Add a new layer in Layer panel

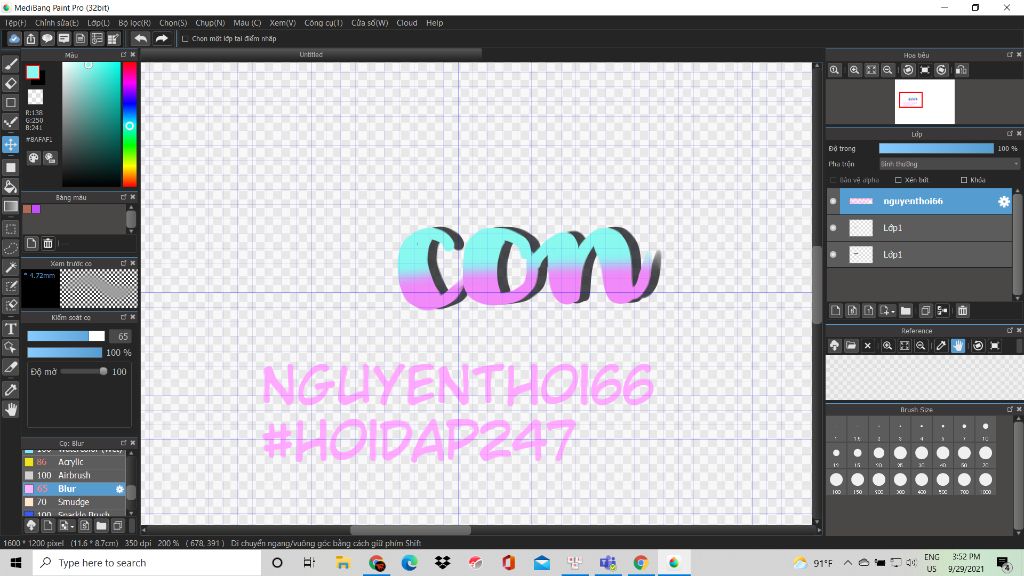click(835, 311)
